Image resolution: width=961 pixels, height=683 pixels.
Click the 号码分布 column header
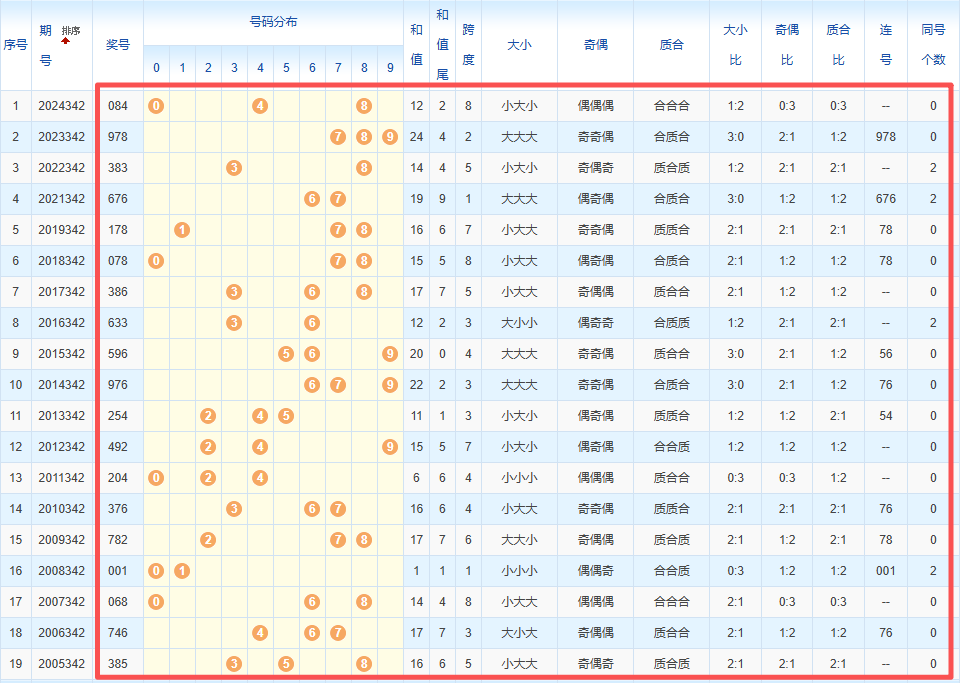pyautogui.click(x=273, y=22)
